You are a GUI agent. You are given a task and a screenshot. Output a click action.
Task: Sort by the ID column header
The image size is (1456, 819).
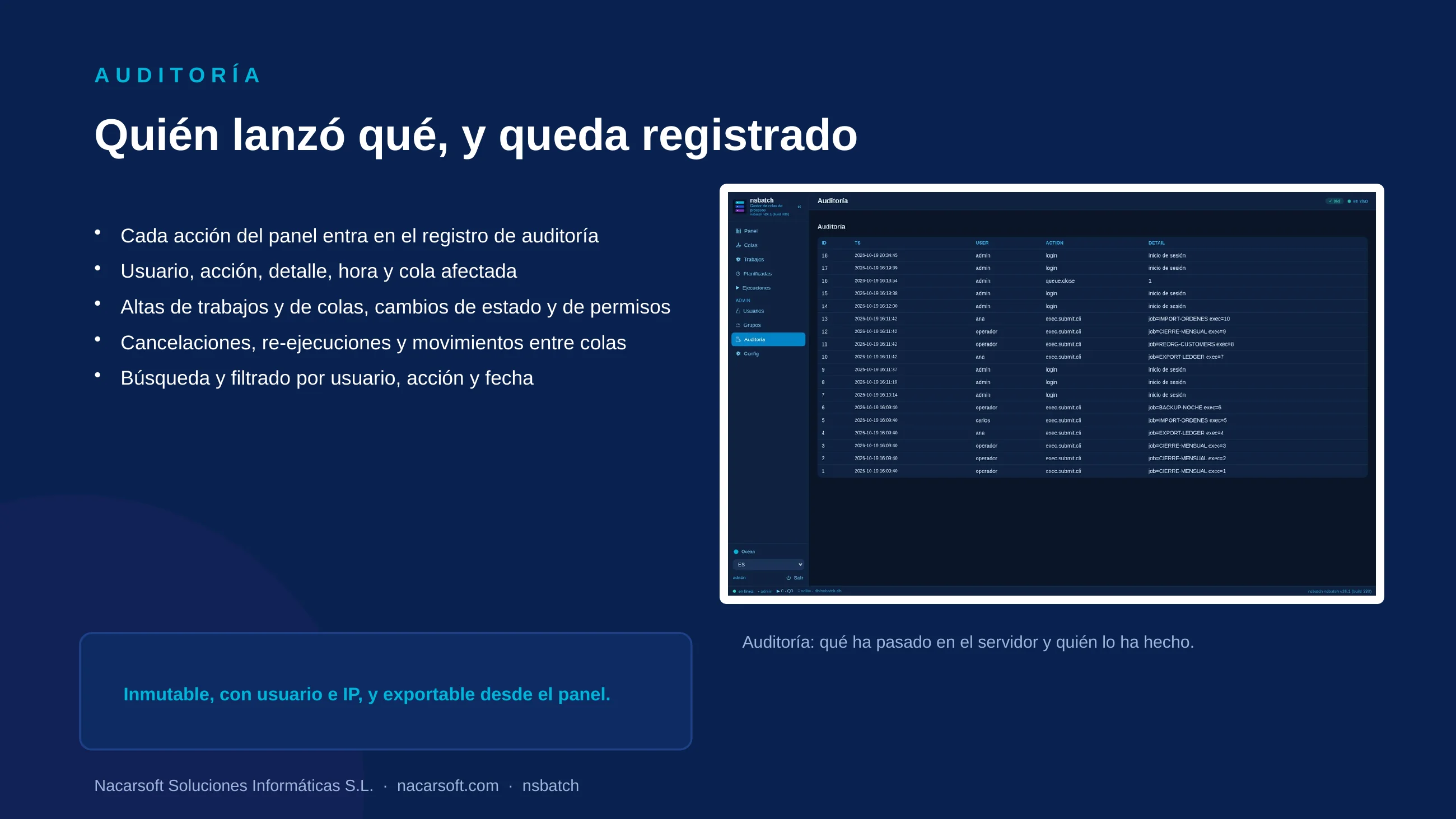(x=824, y=243)
